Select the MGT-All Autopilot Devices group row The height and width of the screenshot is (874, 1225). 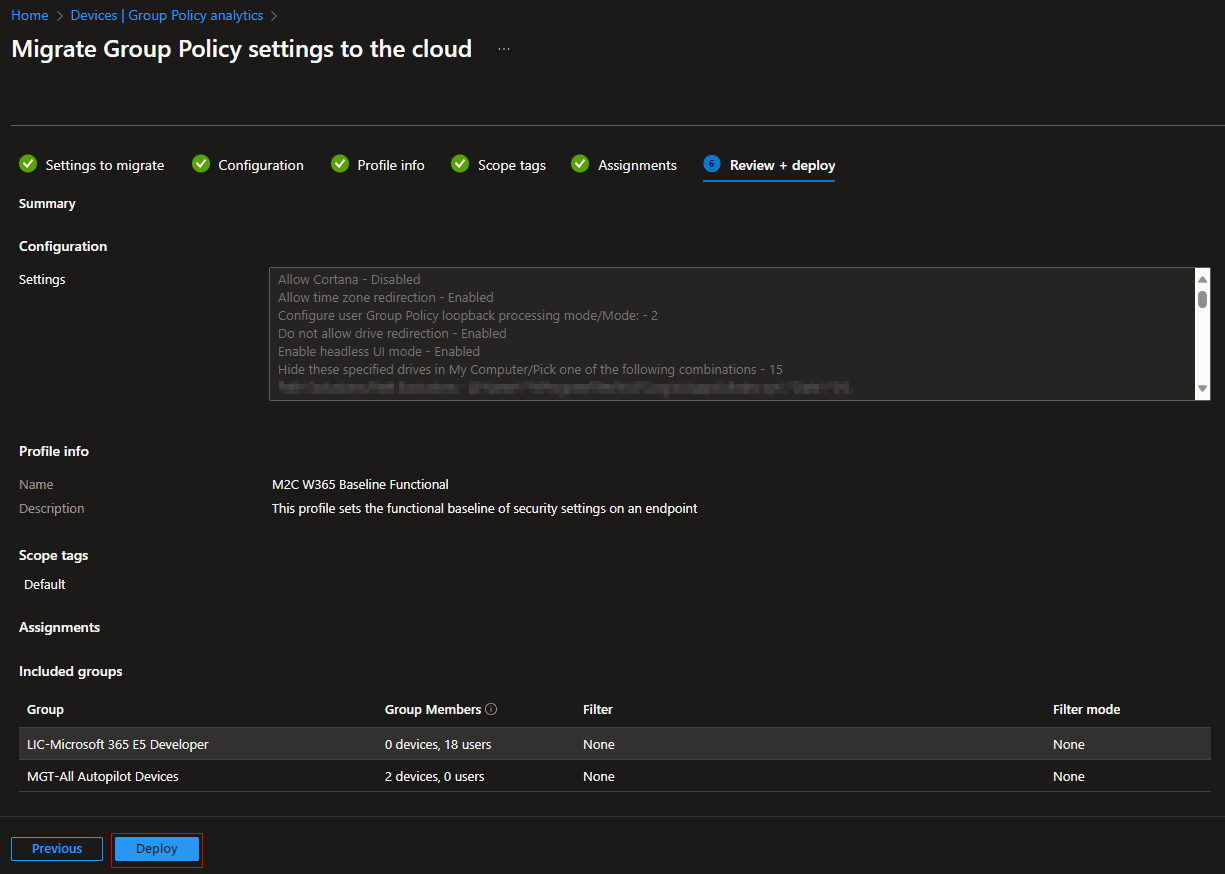[103, 776]
